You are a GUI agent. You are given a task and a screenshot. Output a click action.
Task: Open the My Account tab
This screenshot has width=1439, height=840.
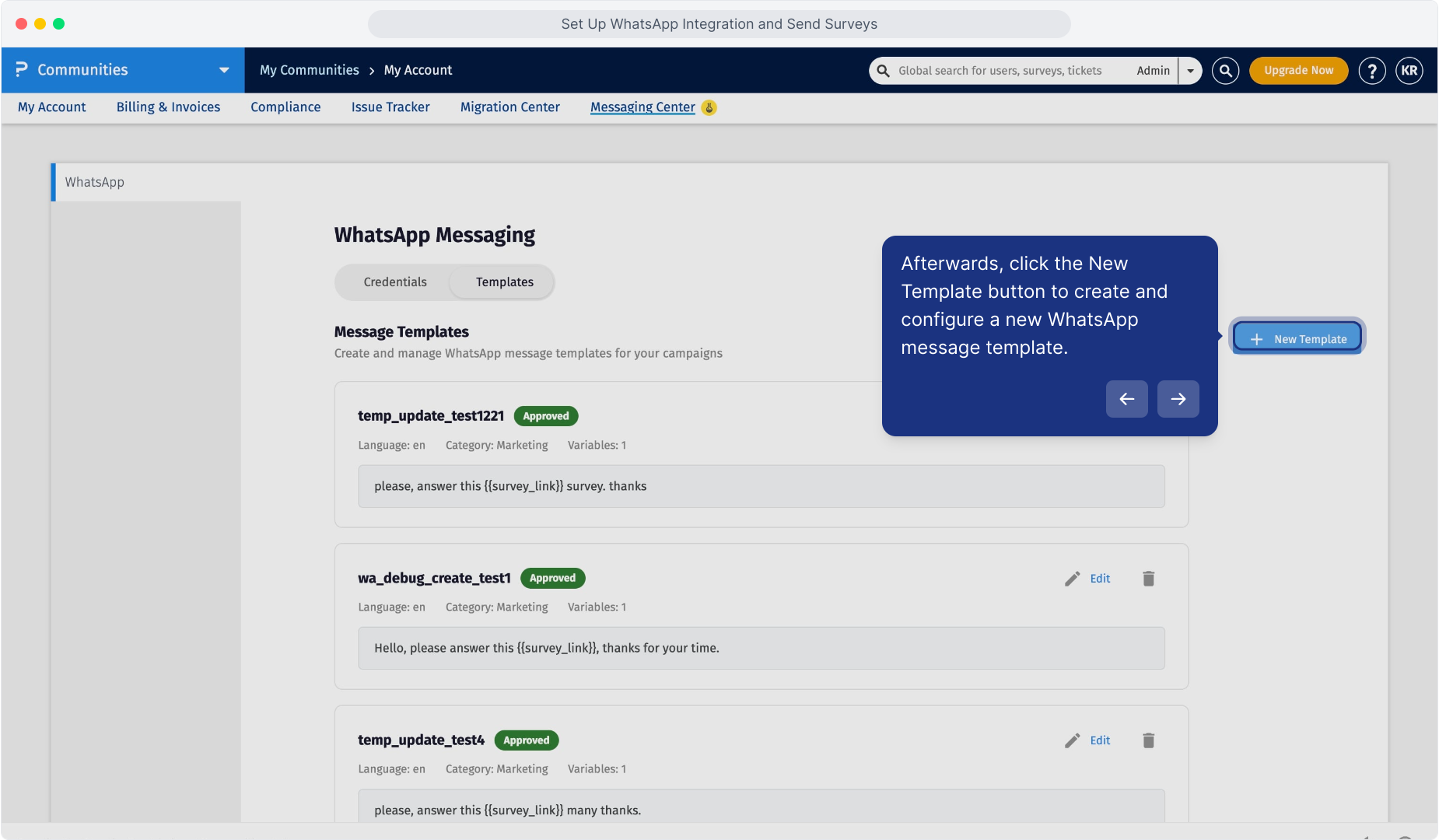point(52,107)
